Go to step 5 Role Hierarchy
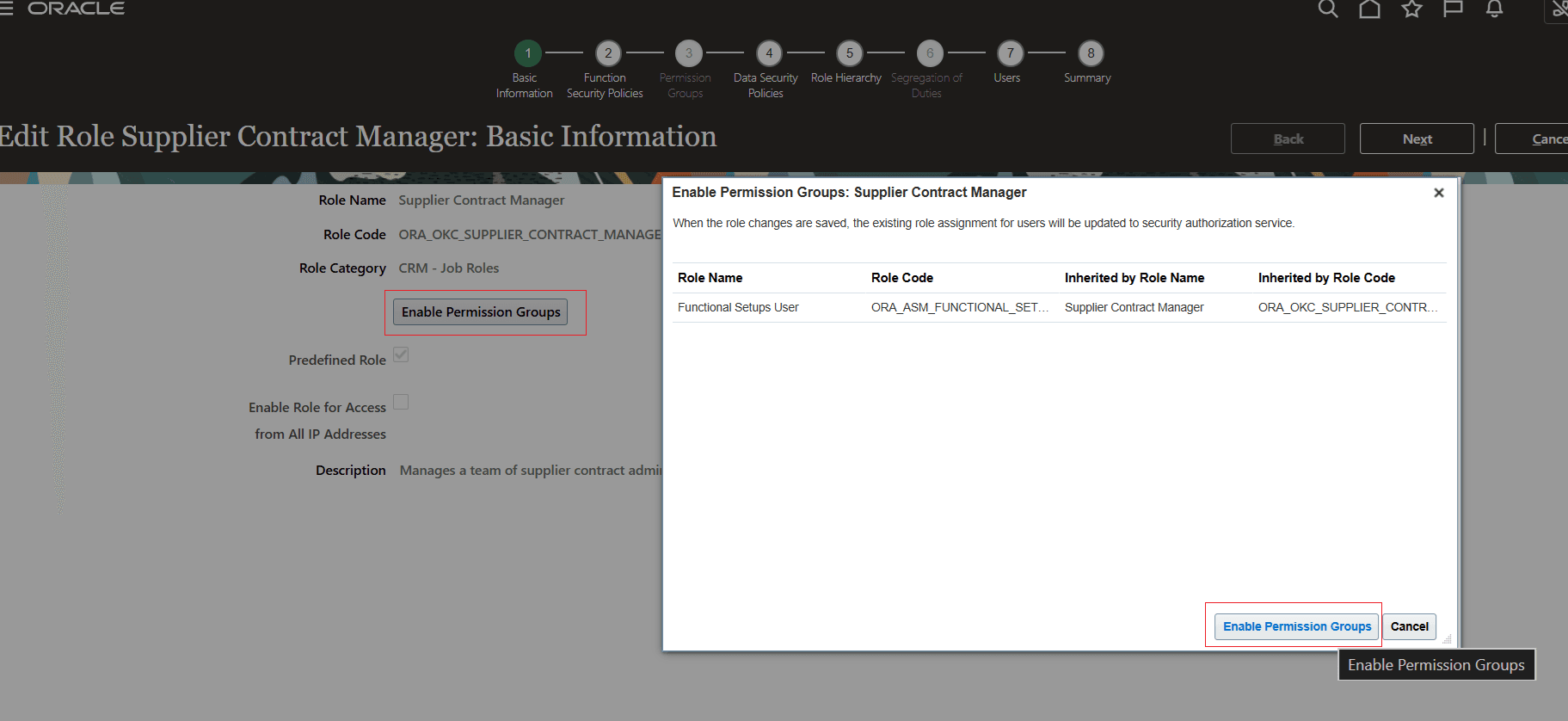This screenshot has width=1568, height=721. pyautogui.click(x=850, y=53)
